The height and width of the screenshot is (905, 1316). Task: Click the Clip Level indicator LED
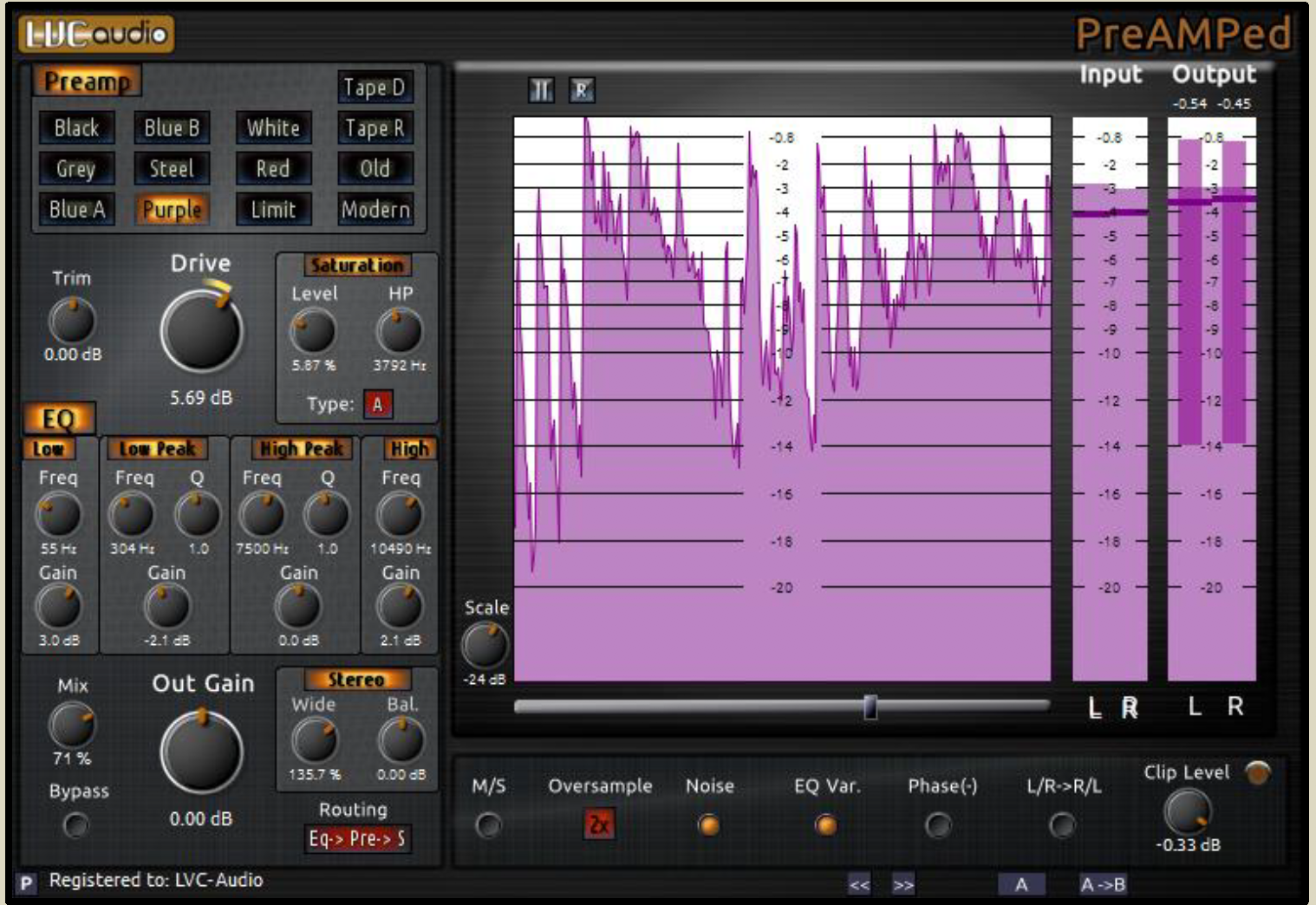click(x=1257, y=772)
